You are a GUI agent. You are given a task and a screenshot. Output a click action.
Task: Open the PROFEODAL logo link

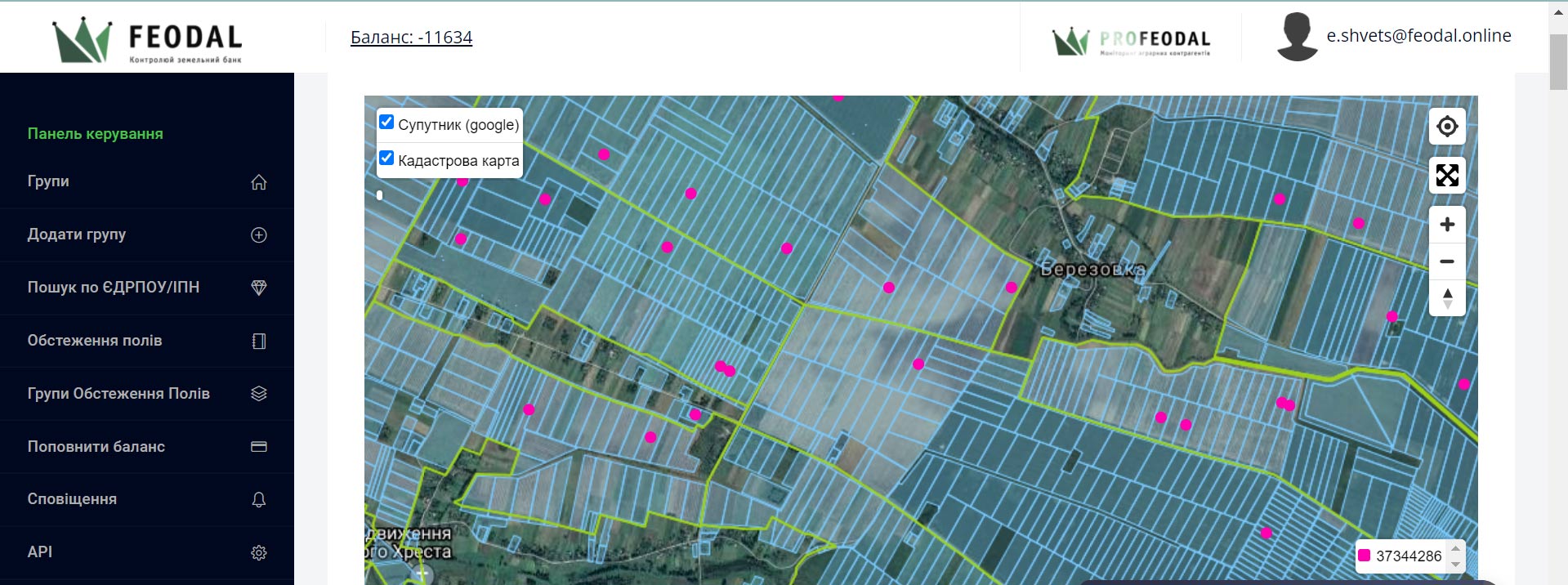click(x=1131, y=40)
